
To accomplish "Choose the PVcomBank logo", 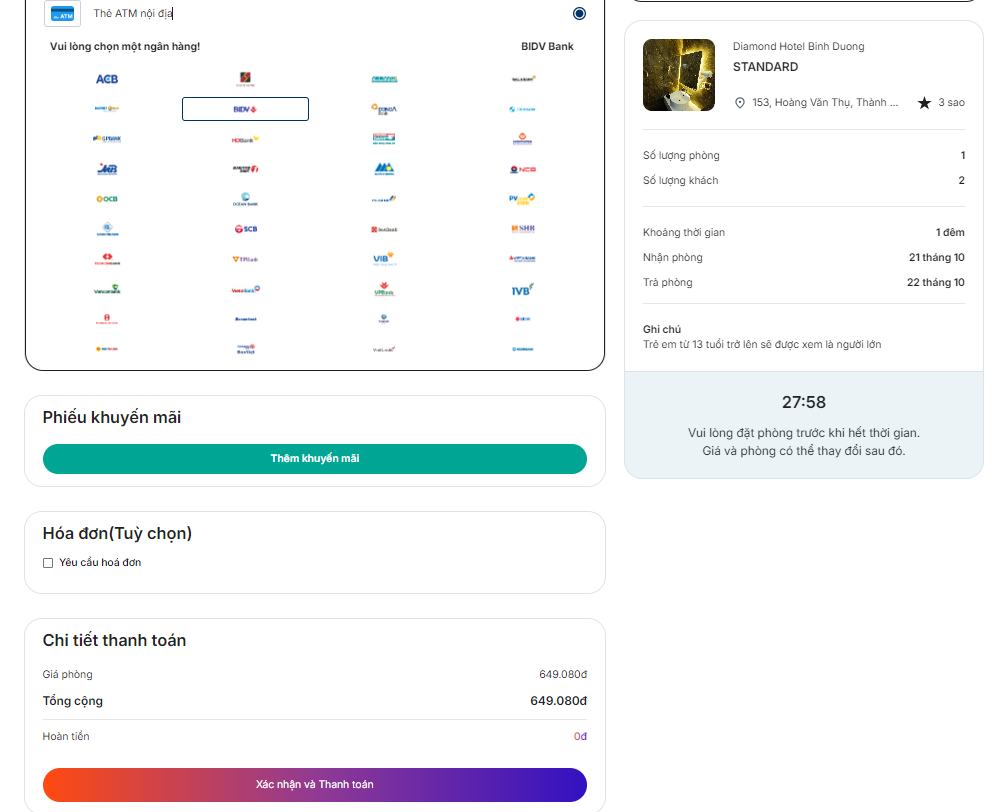I will (x=523, y=199).
